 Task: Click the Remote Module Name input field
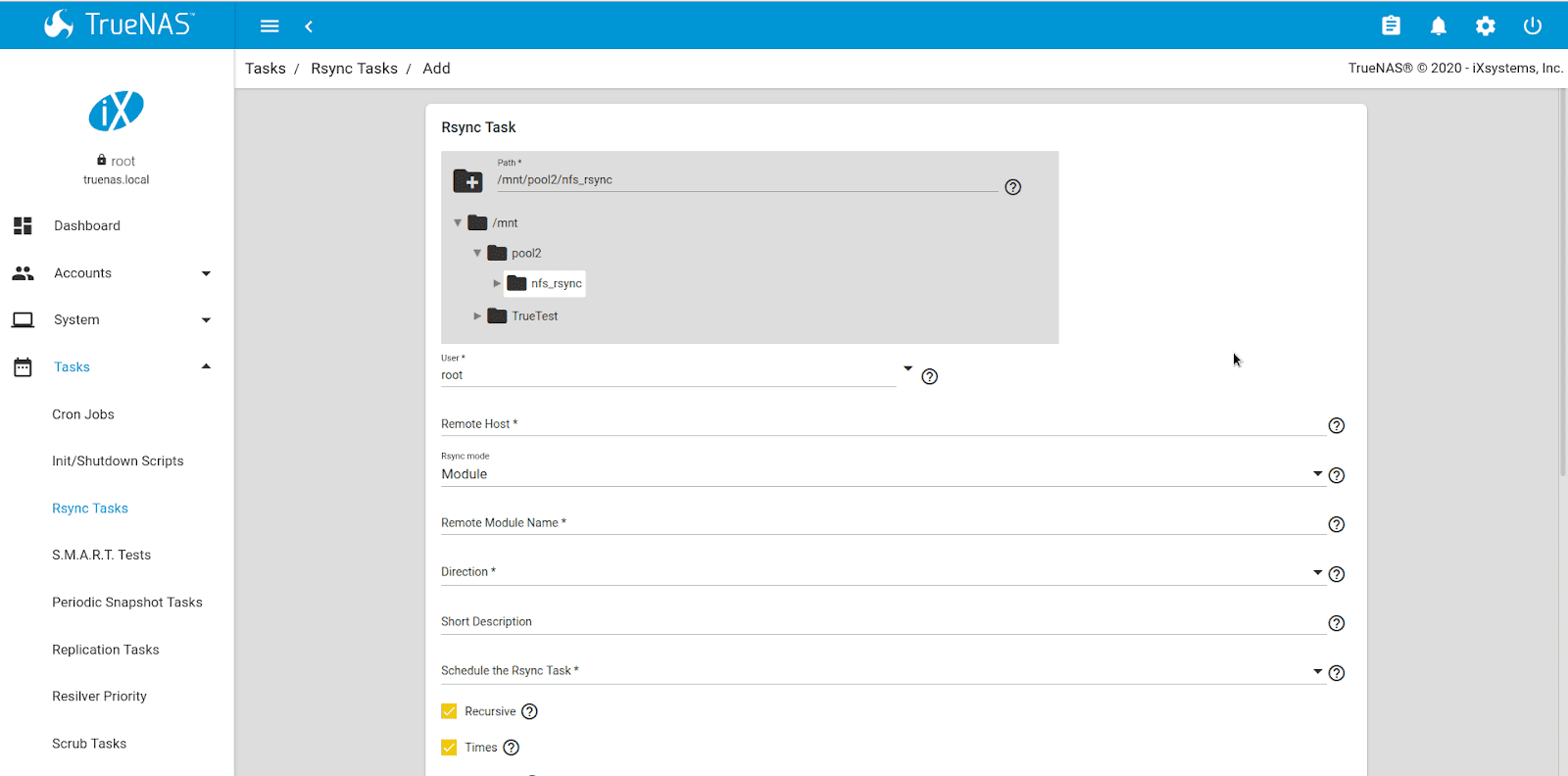(x=882, y=523)
